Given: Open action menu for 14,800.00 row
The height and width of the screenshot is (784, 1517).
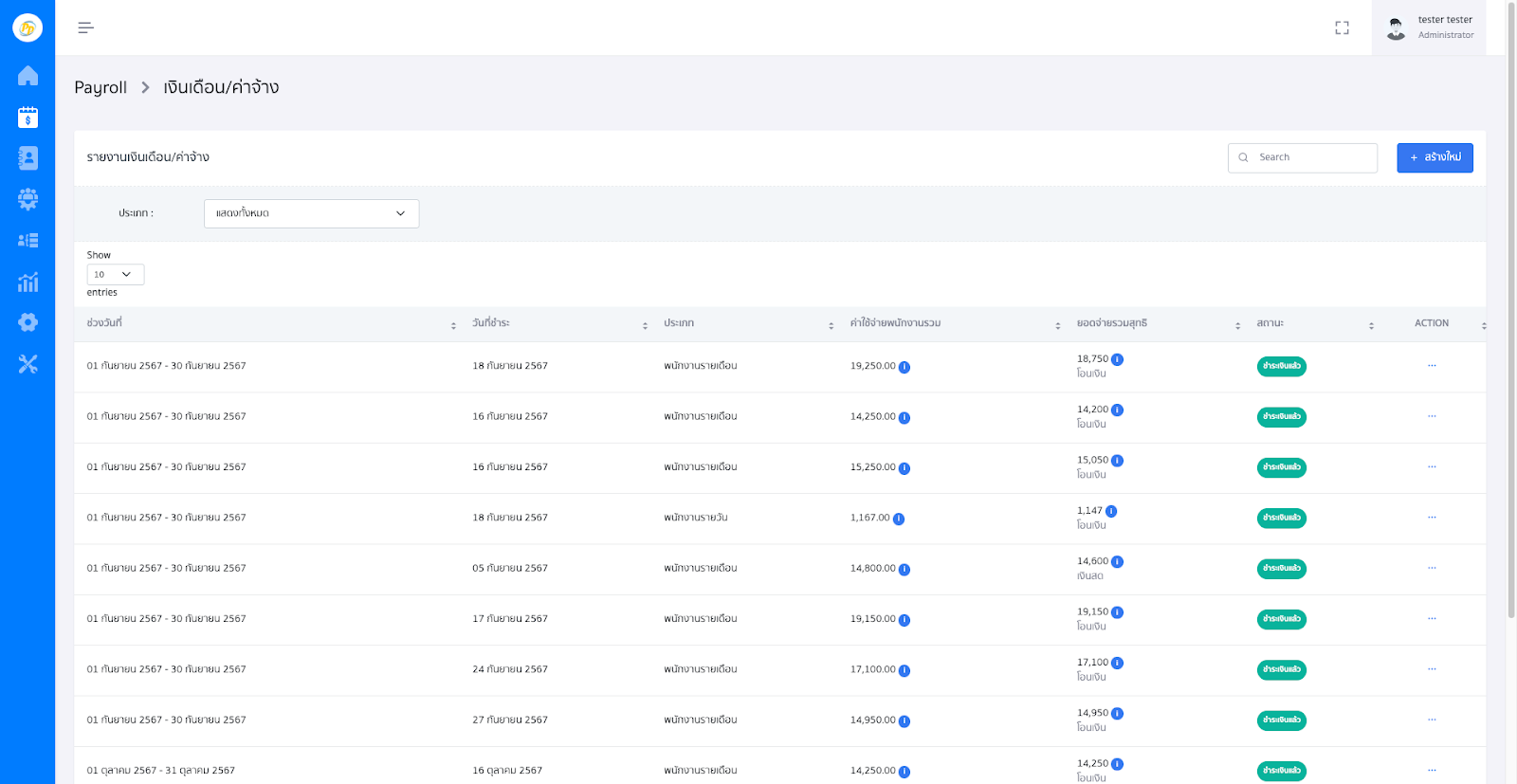Looking at the screenshot, I should point(1432,568).
